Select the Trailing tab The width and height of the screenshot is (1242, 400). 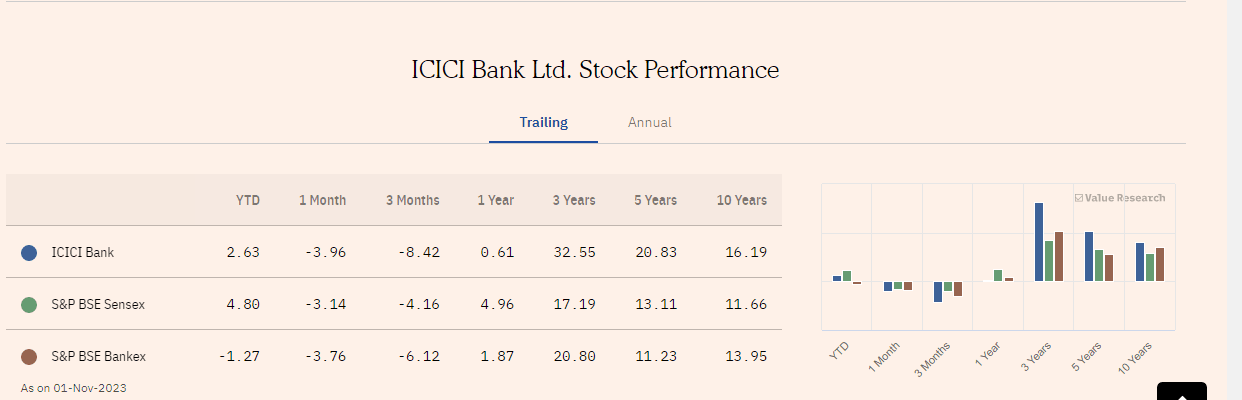[543, 123]
